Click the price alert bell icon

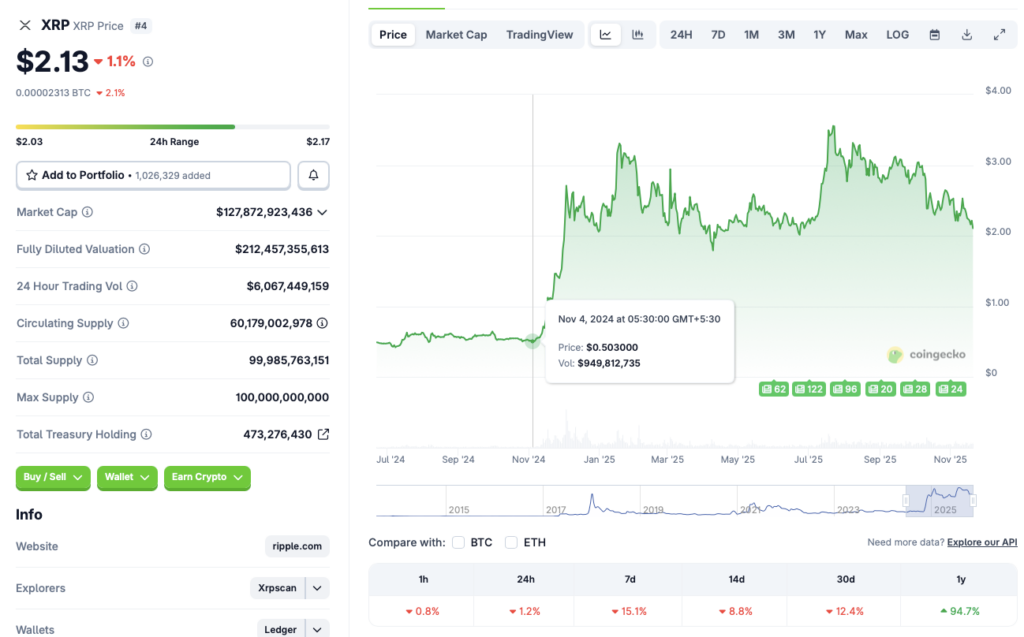pyautogui.click(x=313, y=175)
